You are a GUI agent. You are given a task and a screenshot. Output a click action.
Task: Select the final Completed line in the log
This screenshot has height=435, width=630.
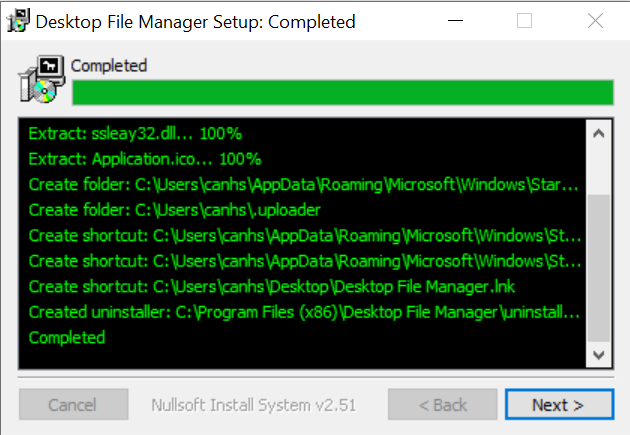point(67,338)
